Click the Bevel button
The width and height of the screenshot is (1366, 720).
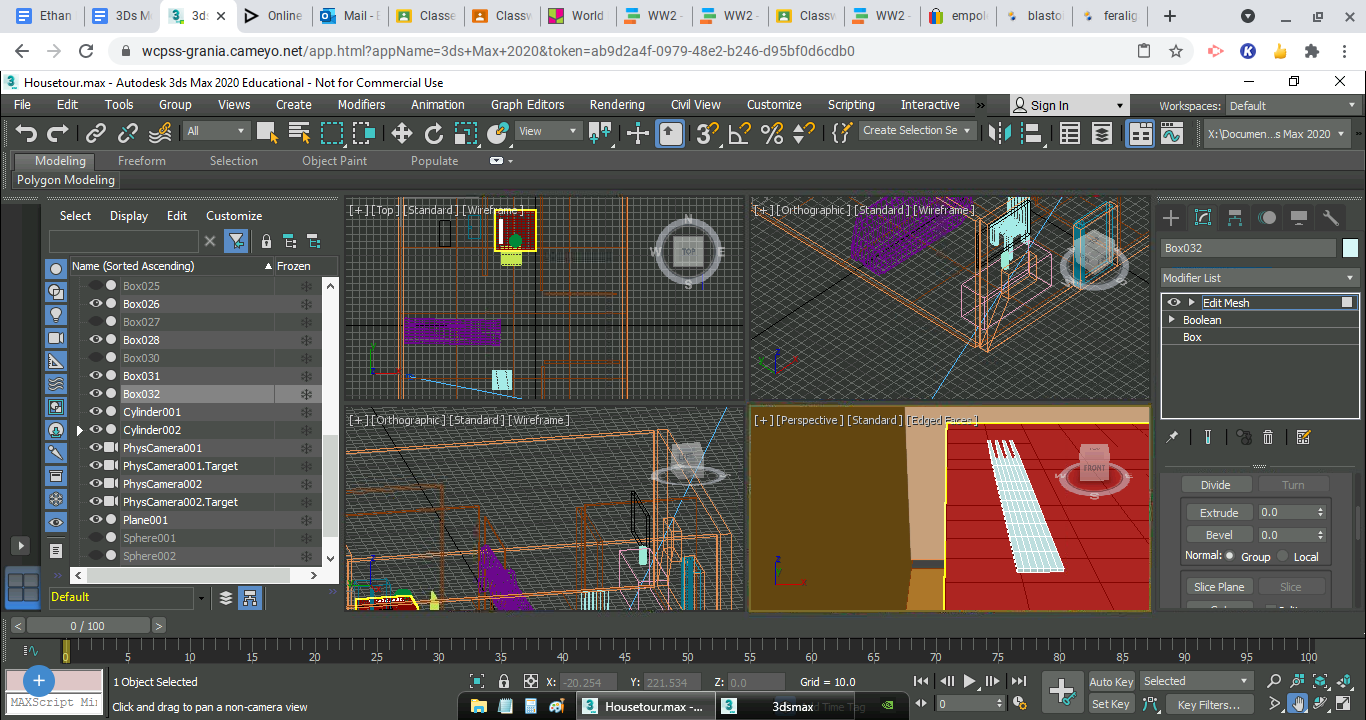click(x=1219, y=535)
